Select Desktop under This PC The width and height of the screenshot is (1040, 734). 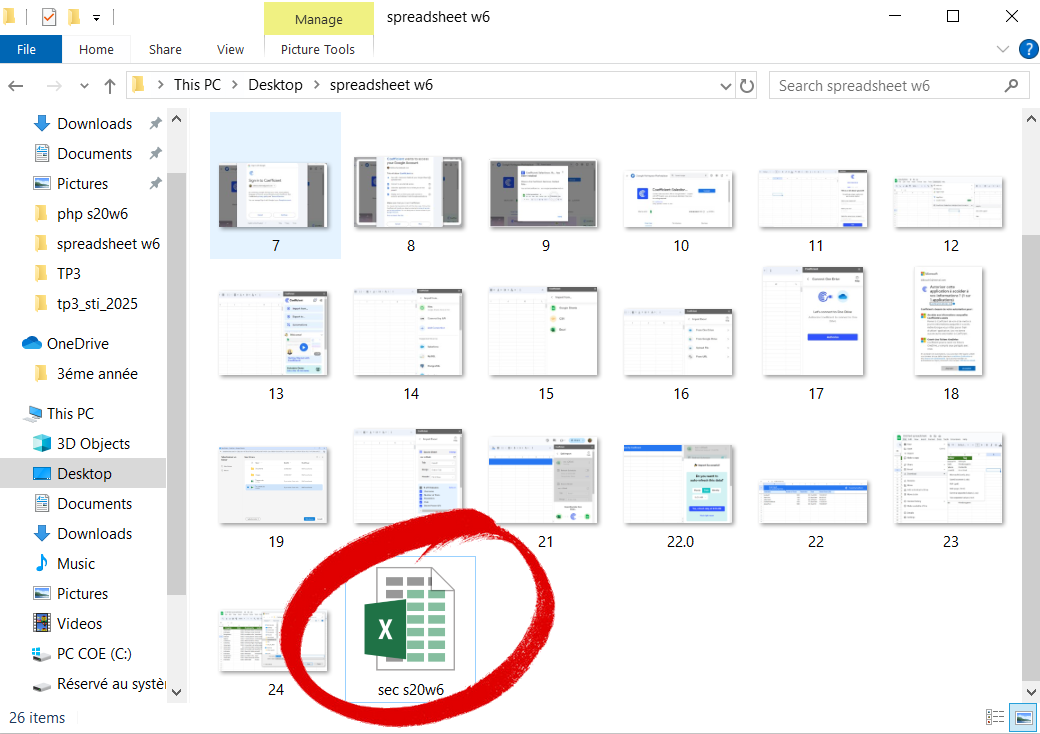click(x=84, y=473)
